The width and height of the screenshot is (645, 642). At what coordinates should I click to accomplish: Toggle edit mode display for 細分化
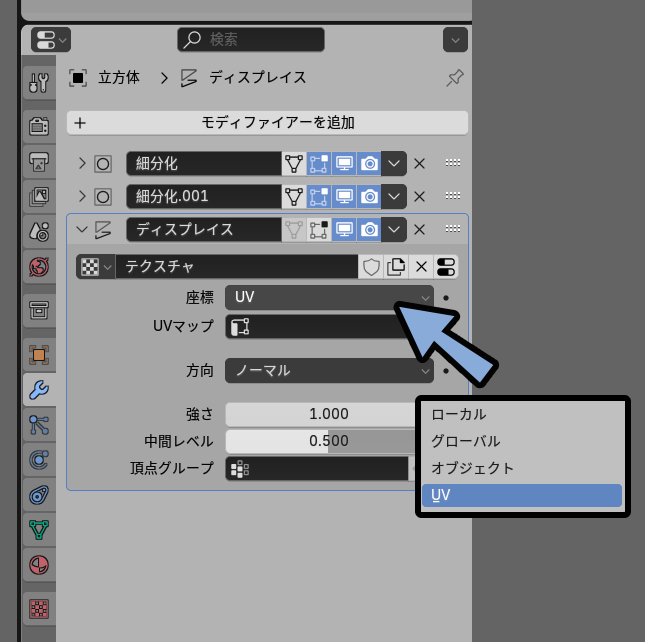tap(319, 163)
